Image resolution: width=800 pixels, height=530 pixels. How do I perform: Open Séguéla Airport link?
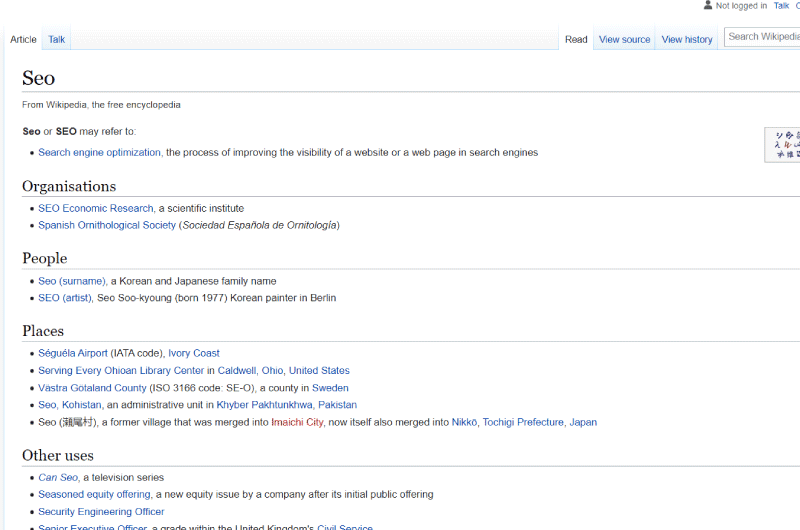coord(73,353)
